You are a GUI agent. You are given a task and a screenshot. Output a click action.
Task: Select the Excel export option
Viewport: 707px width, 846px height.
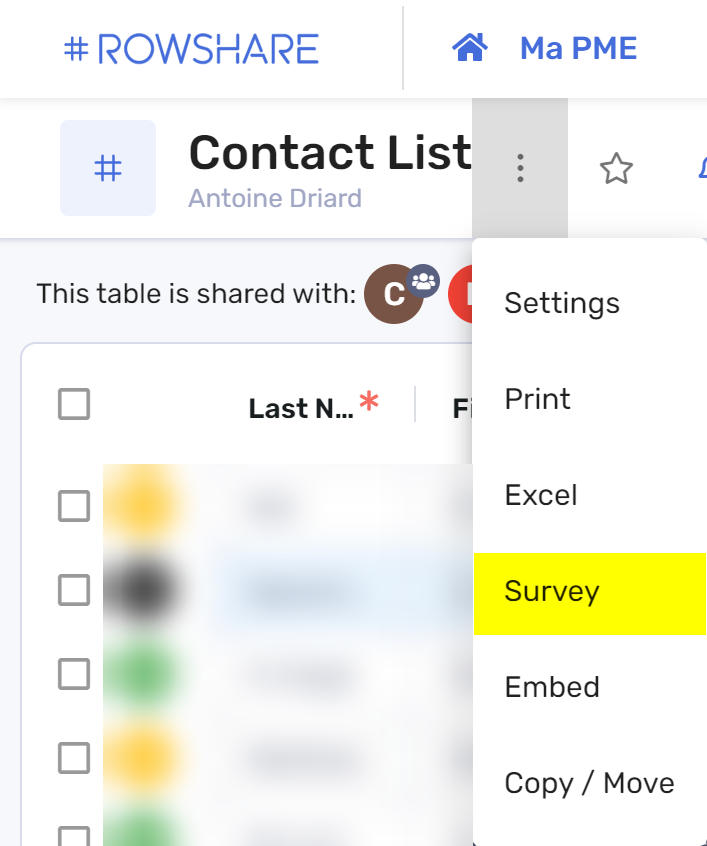(x=590, y=495)
